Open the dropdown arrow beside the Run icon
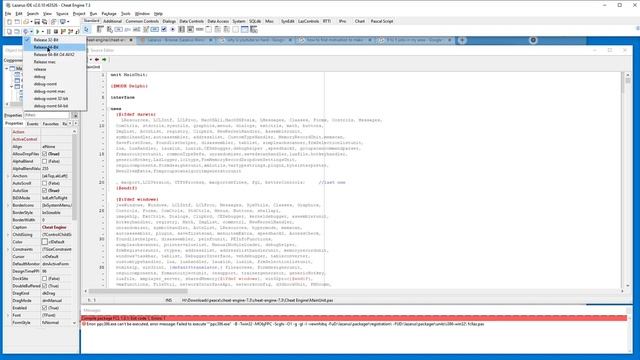The image size is (640, 360). pos(43,31)
